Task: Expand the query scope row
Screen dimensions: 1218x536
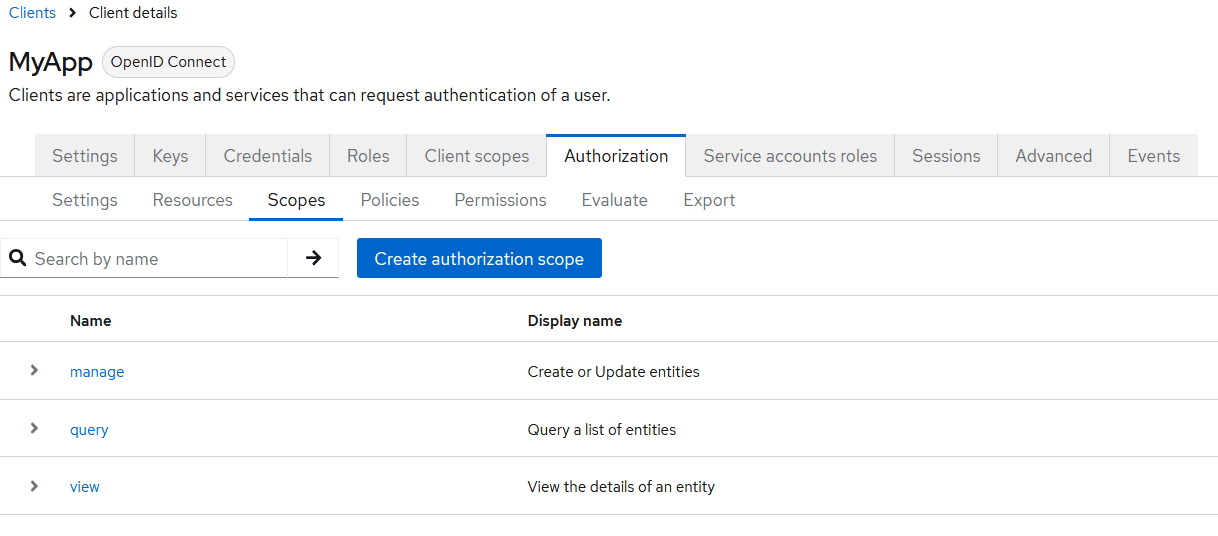Action: (34, 428)
